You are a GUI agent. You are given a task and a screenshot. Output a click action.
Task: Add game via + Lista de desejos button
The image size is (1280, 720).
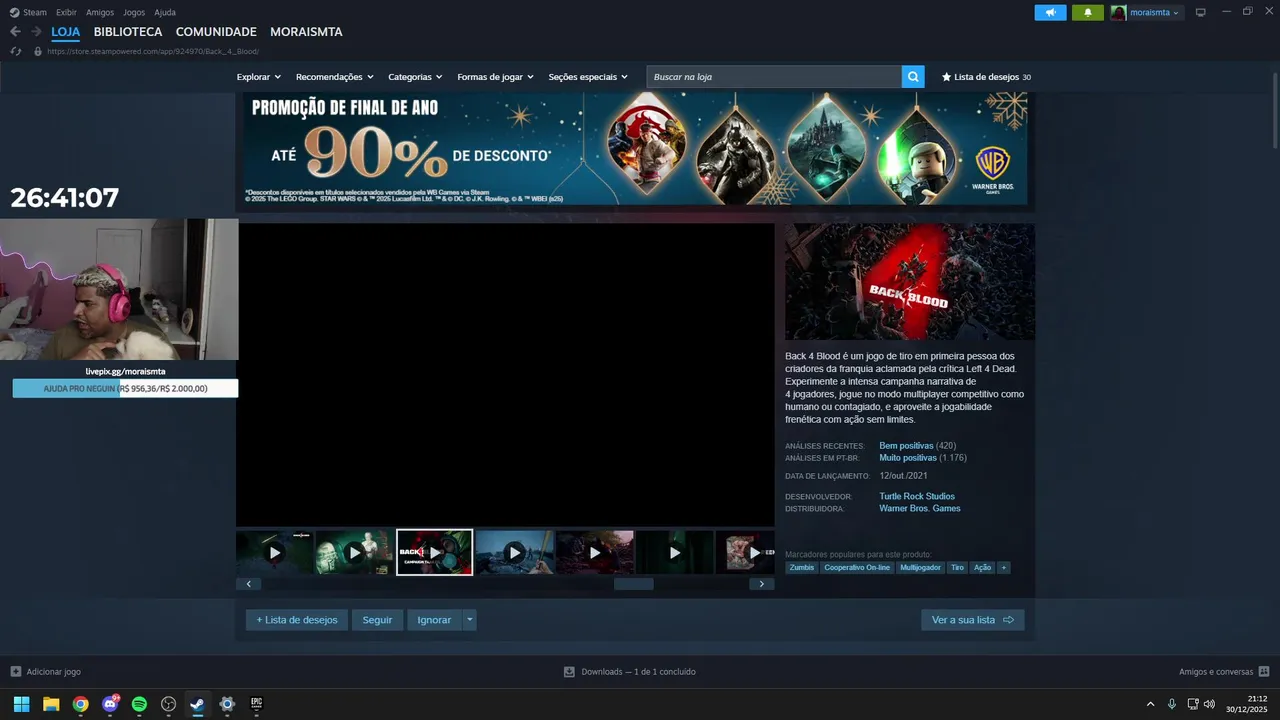click(x=297, y=620)
